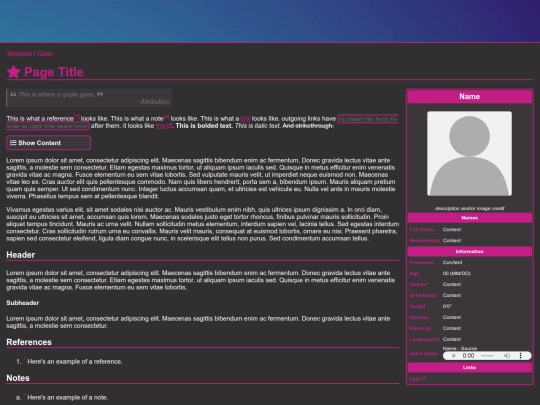540x405 pixels.
Task: Click the 'Header' section heading
Action: pyautogui.click(x=21, y=255)
